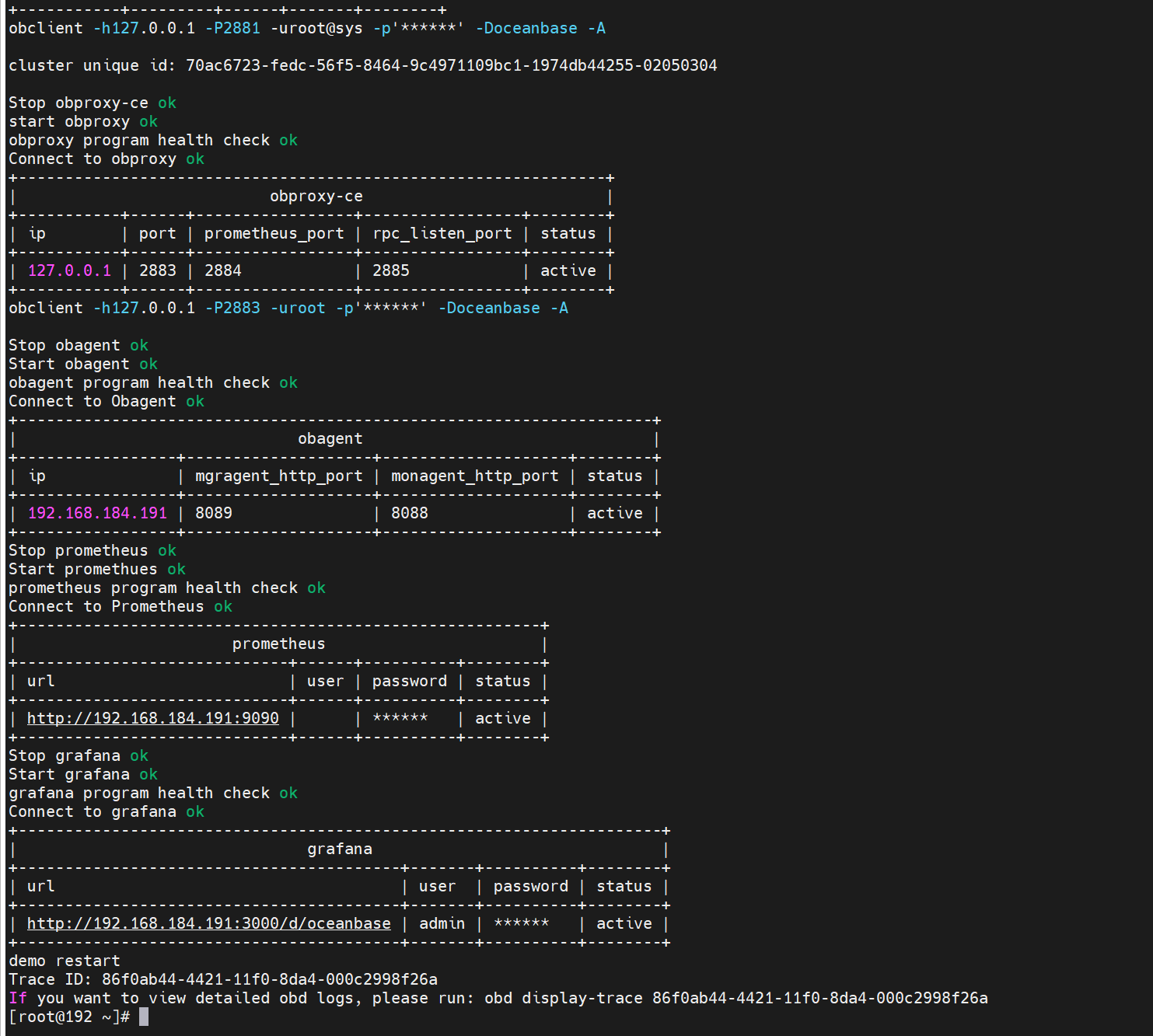Click the 'Connect to grafana ok' line
1153x1036 pixels.
[x=107, y=811]
